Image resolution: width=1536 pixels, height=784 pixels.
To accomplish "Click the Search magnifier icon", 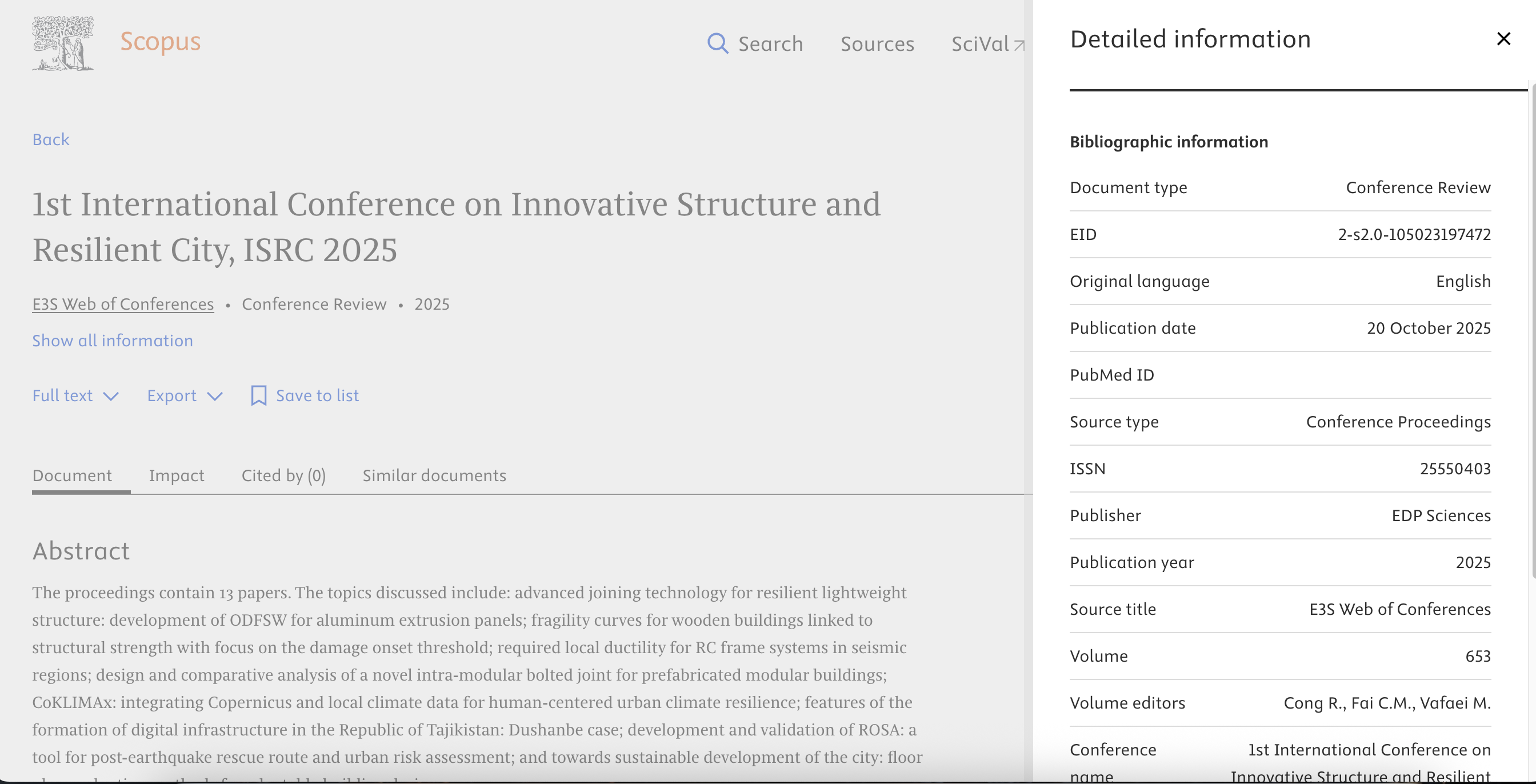I will click(717, 43).
